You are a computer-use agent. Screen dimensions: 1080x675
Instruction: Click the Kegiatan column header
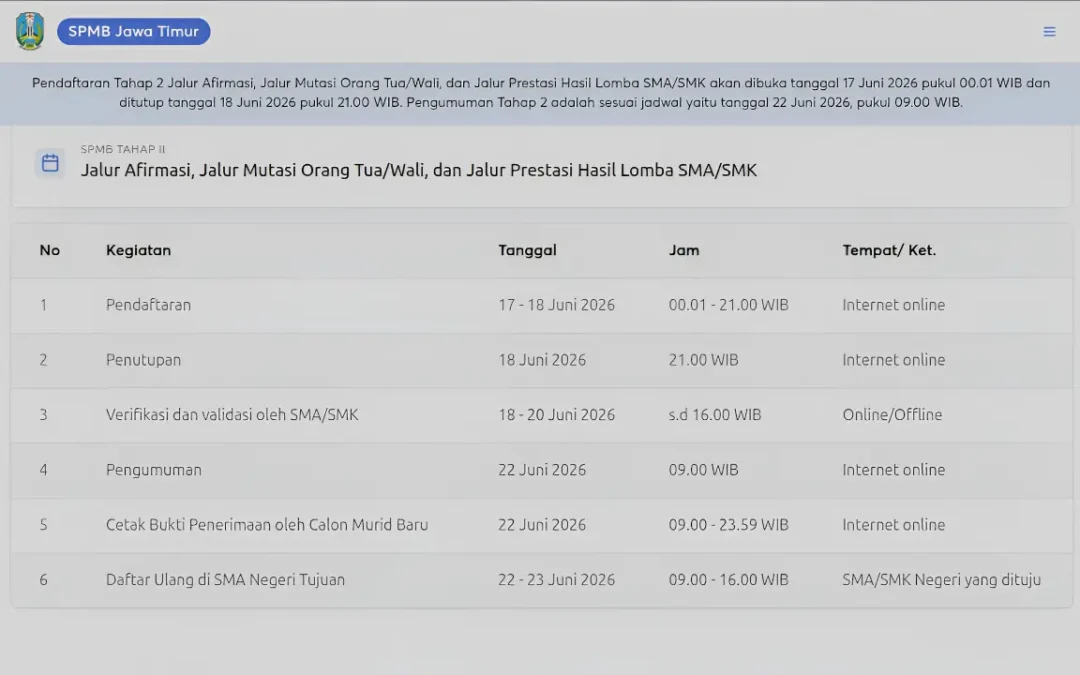click(x=138, y=250)
